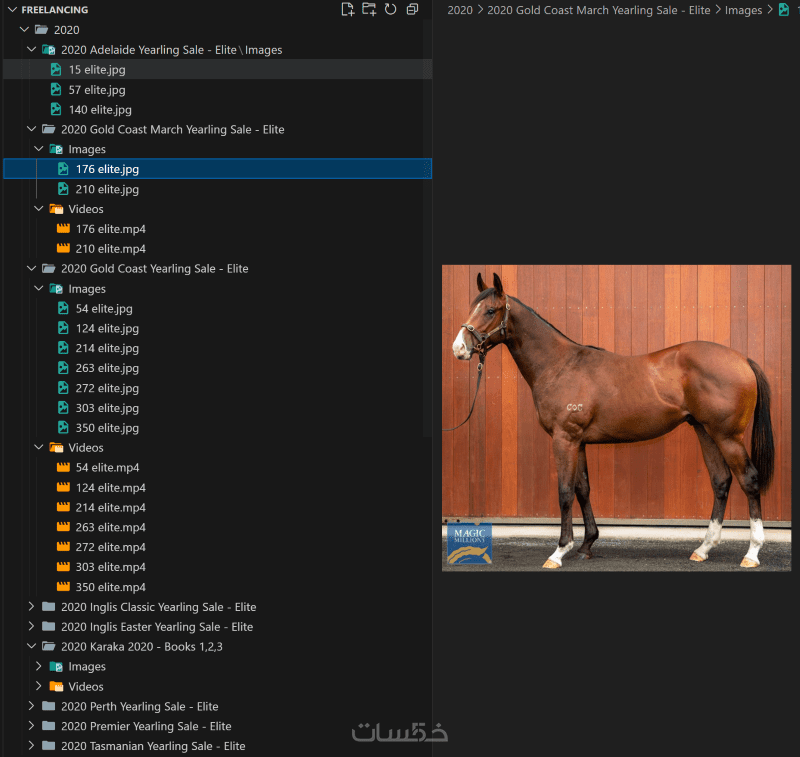Click Images folder icon under Gold Coast March

pos(56,149)
